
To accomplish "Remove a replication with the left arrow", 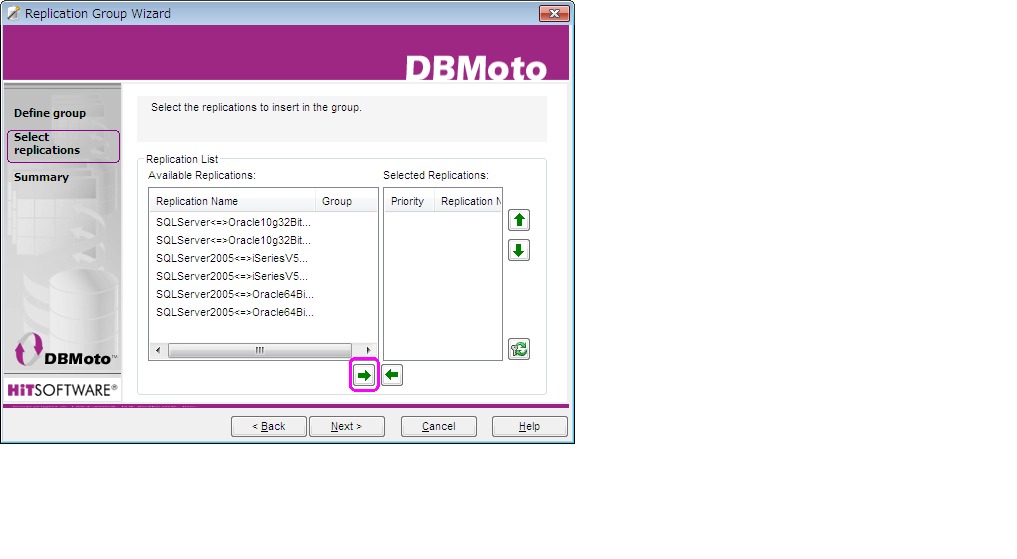I will pyautogui.click(x=392, y=375).
